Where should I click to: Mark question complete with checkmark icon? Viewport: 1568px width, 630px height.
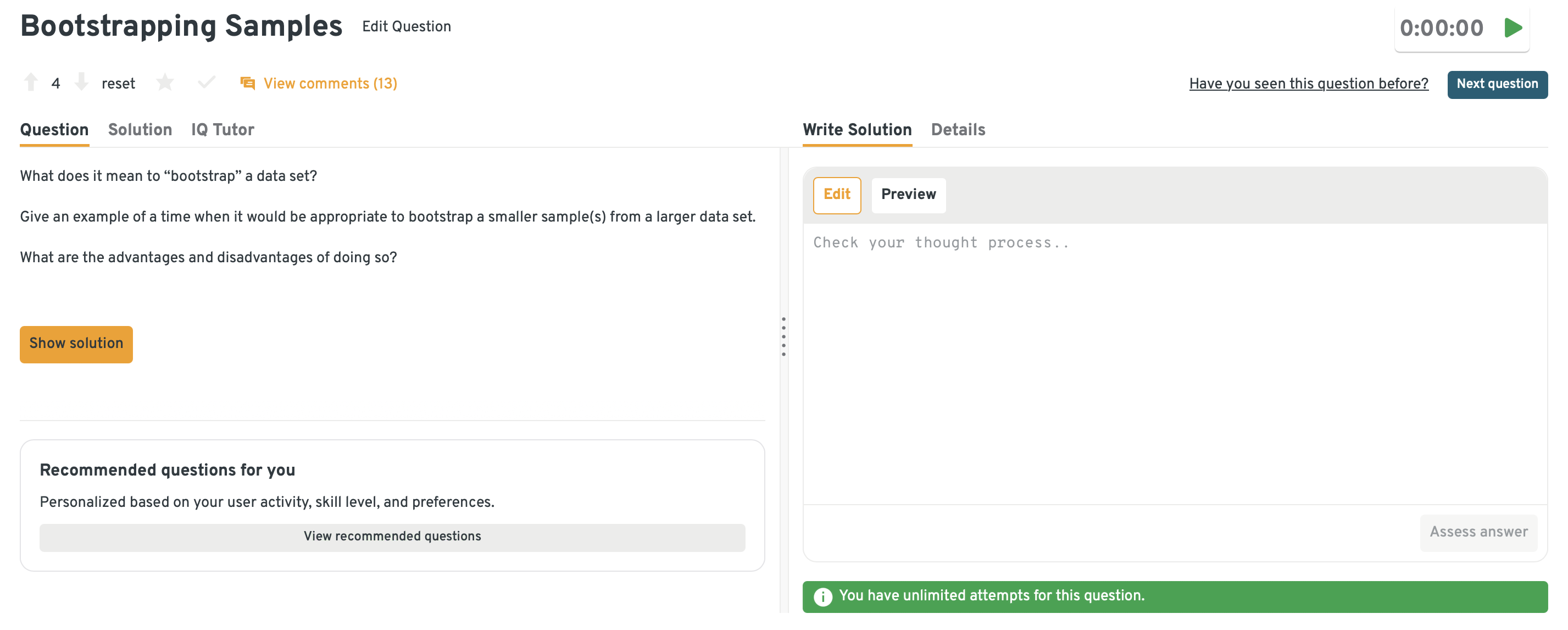[207, 82]
